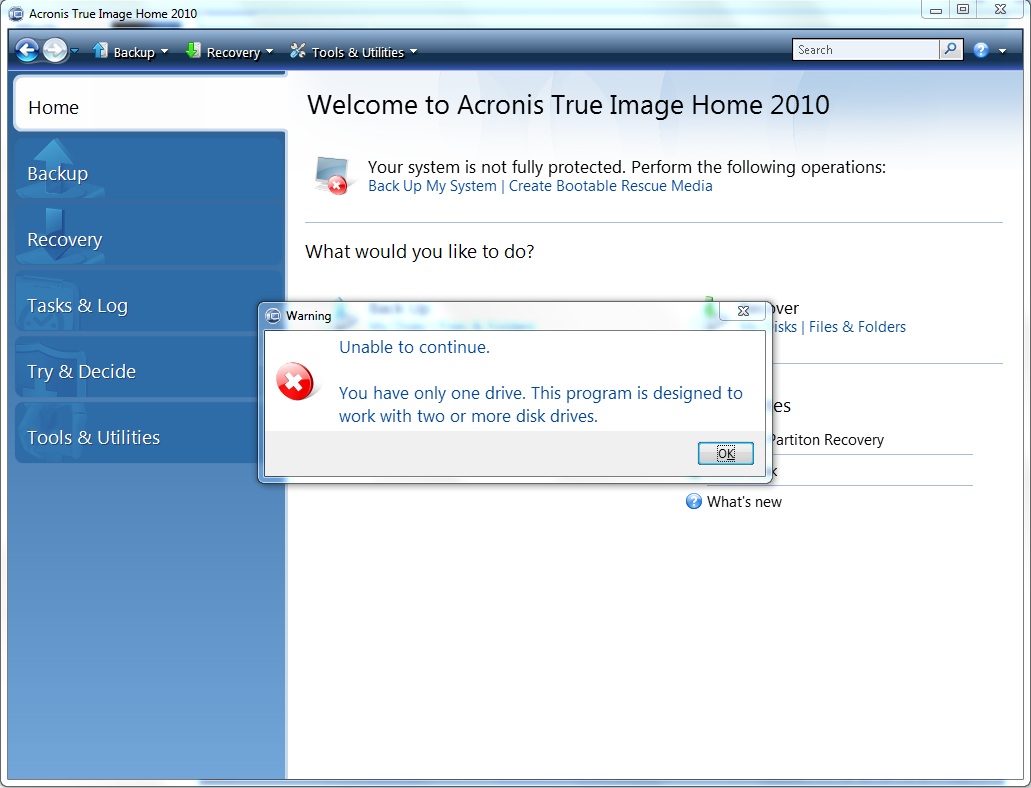
Task: Click the Create Bootable Rescue Media link
Action: 610,186
